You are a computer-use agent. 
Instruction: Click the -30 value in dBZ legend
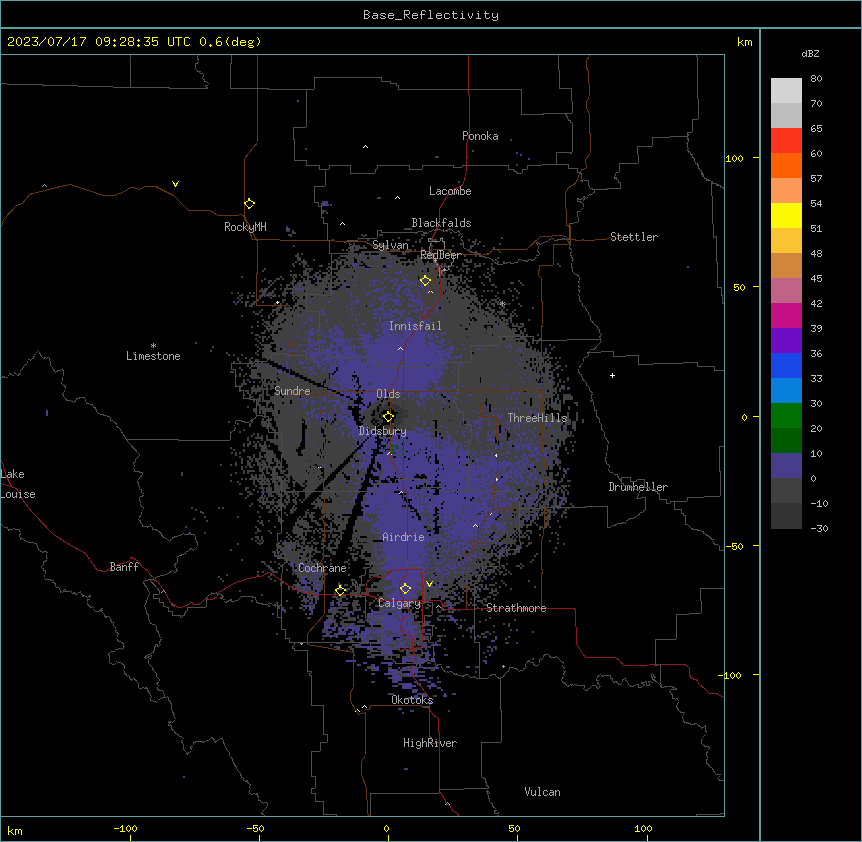pyautogui.click(x=819, y=528)
